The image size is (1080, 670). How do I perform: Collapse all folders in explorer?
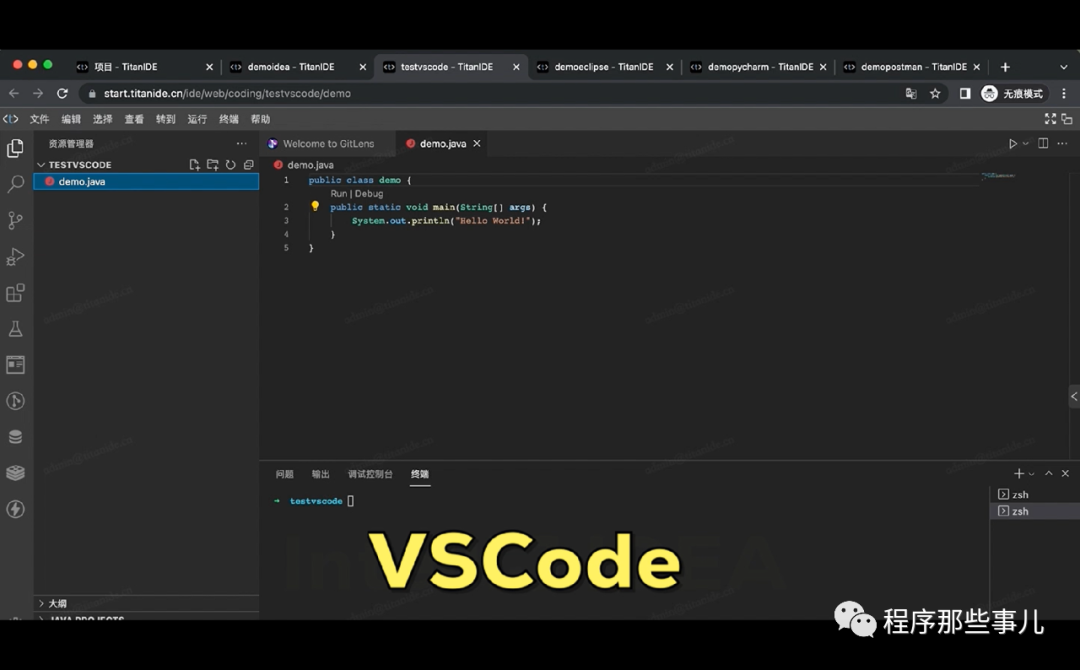tap(249, 165)
